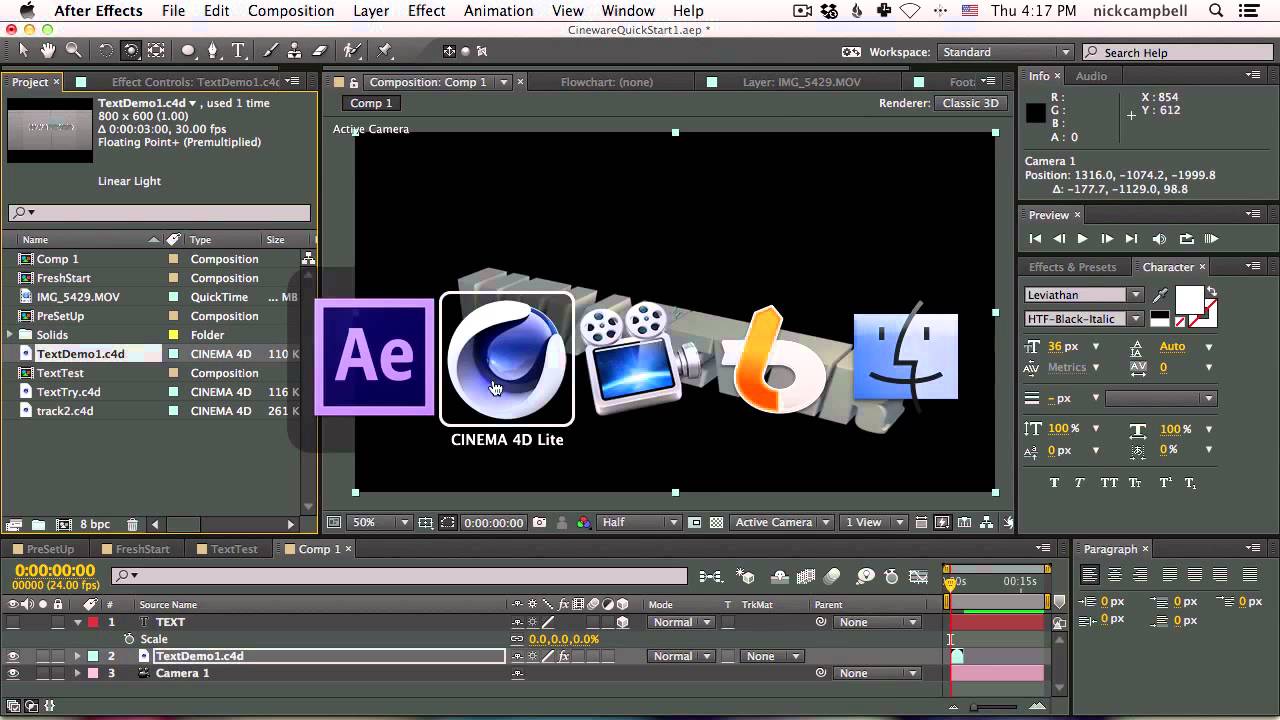The width and height of the screenshot is (1280, 720).
Task: Toggle All Caps text style
Action: point(1109,483)
